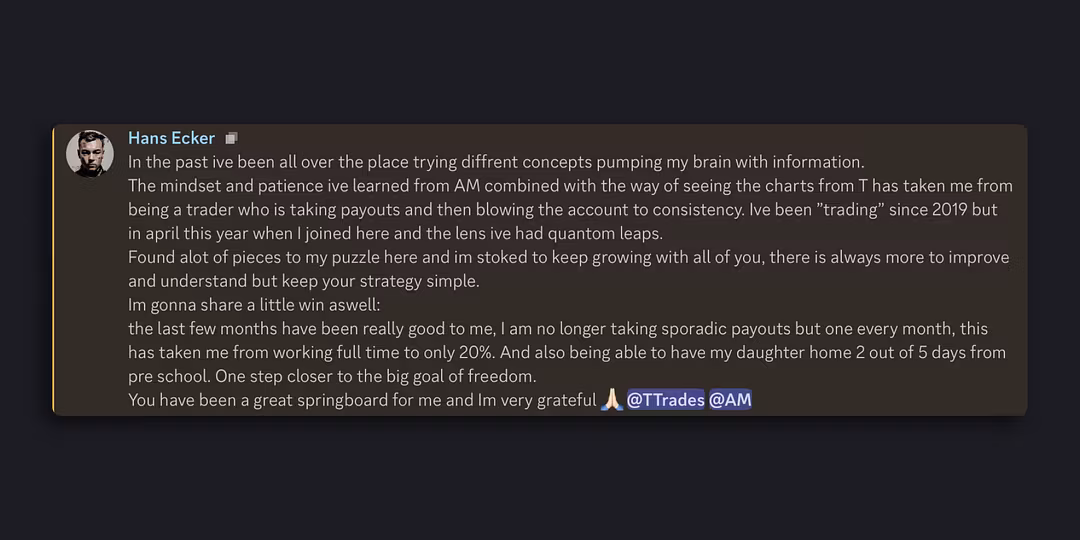Click the line starting "has taken me from working"
Viewport: 1080px width, 540px height.
click(566, 352)
